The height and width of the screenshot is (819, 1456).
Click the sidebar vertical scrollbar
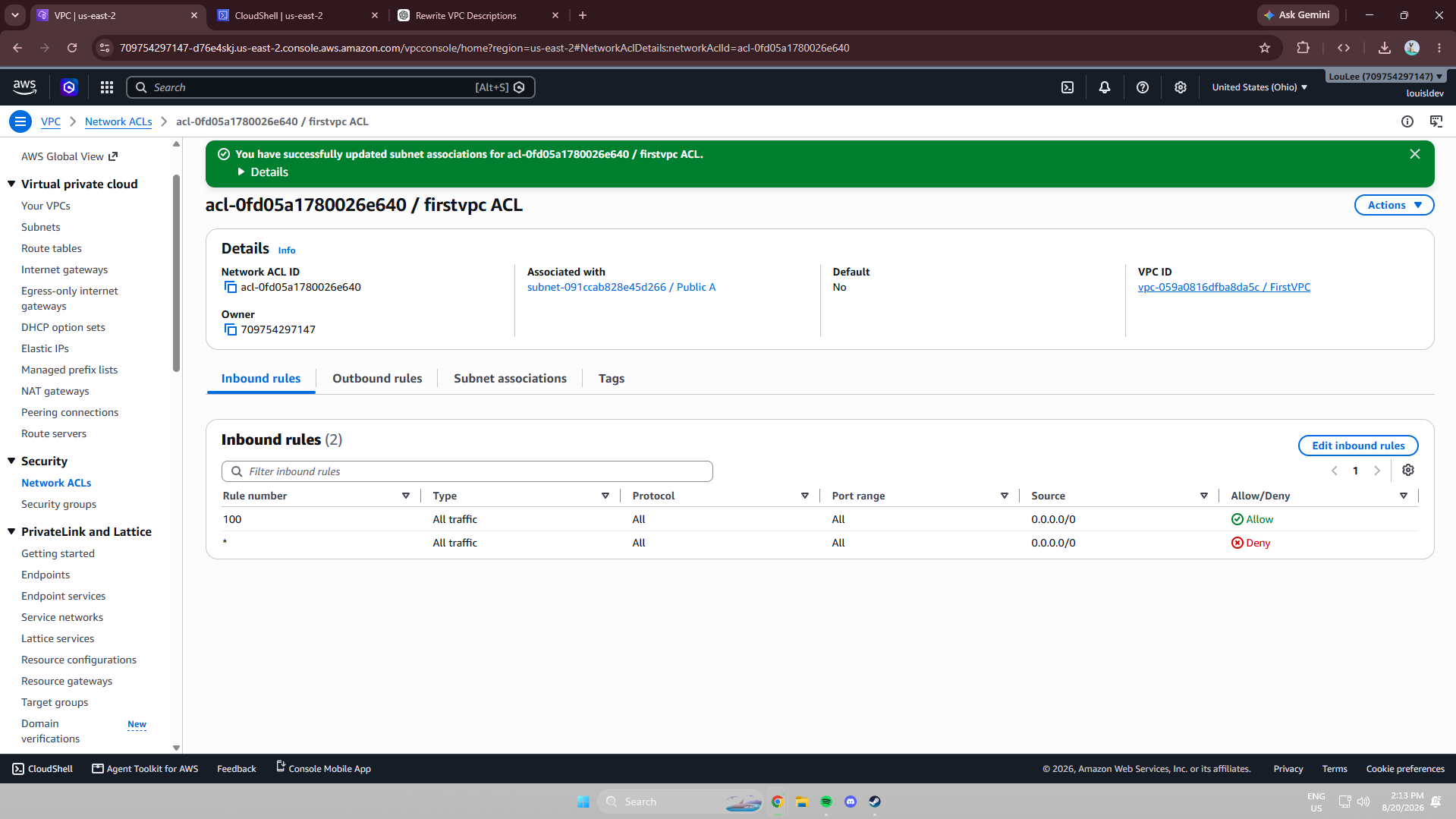176,273
